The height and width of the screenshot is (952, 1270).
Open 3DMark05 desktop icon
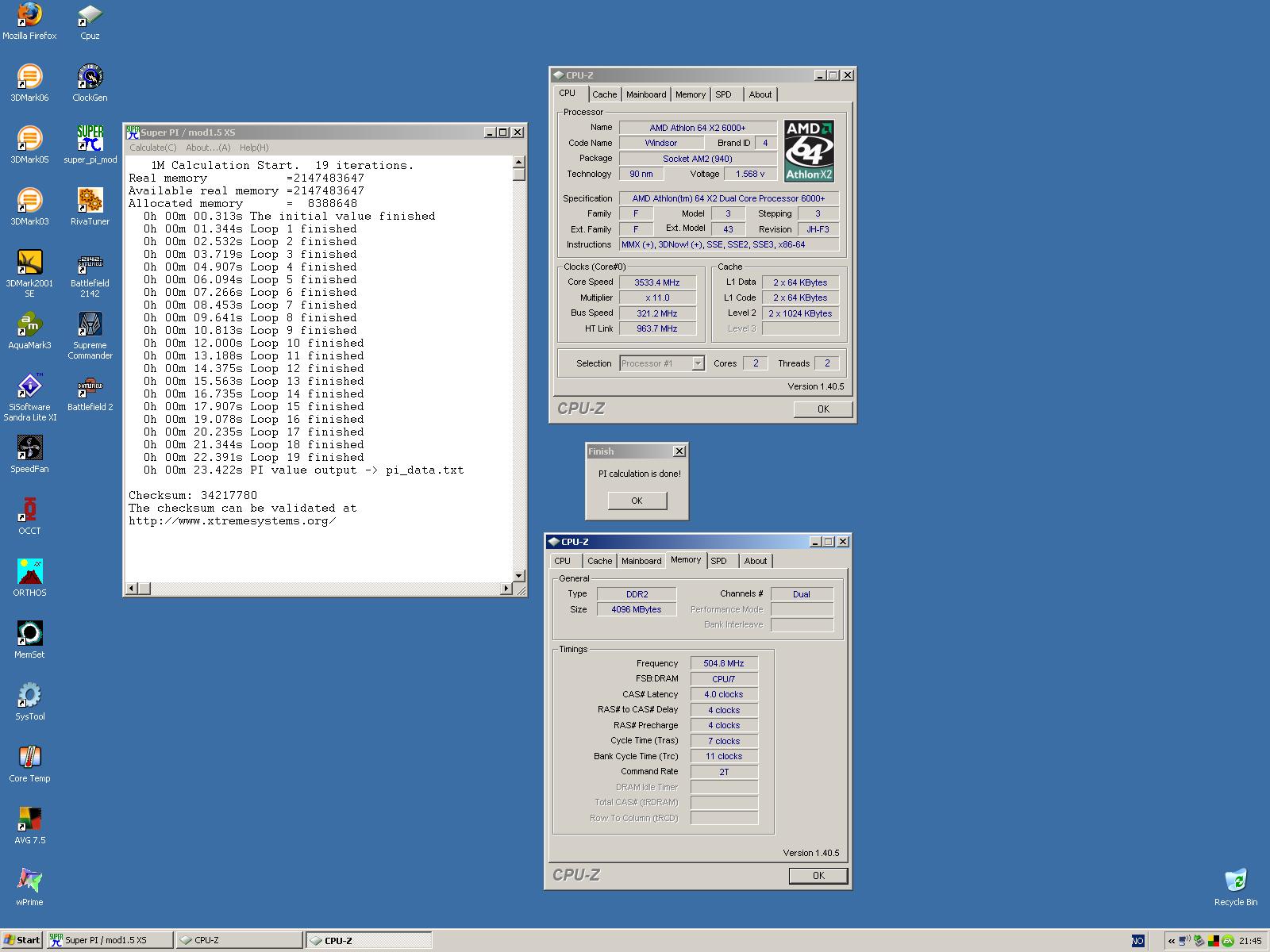[x=29, y=145]
